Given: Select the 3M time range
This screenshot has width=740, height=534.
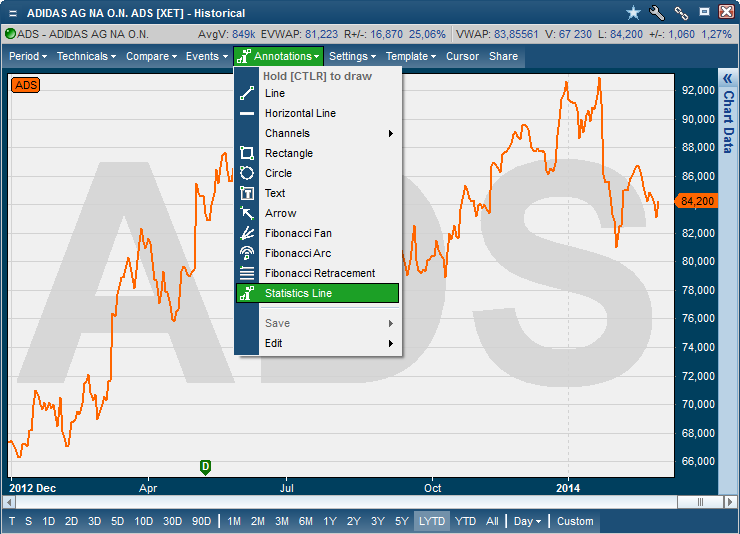Looking at the screenshot, I should (x=282, y=521).
